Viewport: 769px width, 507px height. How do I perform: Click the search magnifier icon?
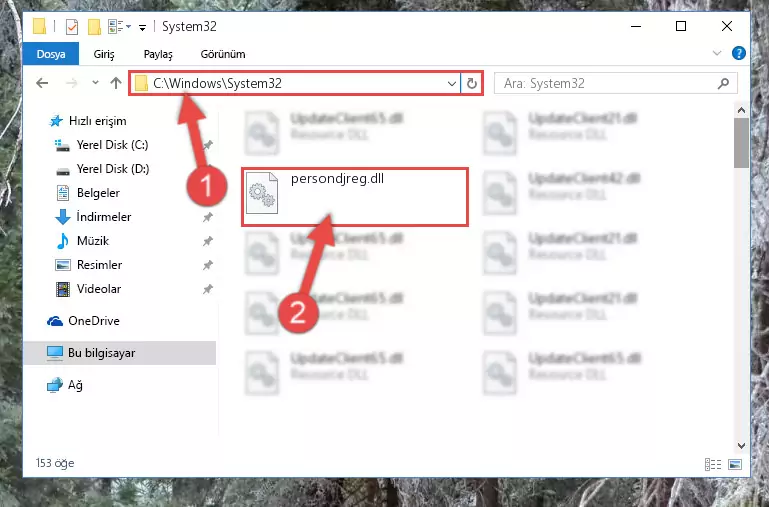[x=723, y=84]
